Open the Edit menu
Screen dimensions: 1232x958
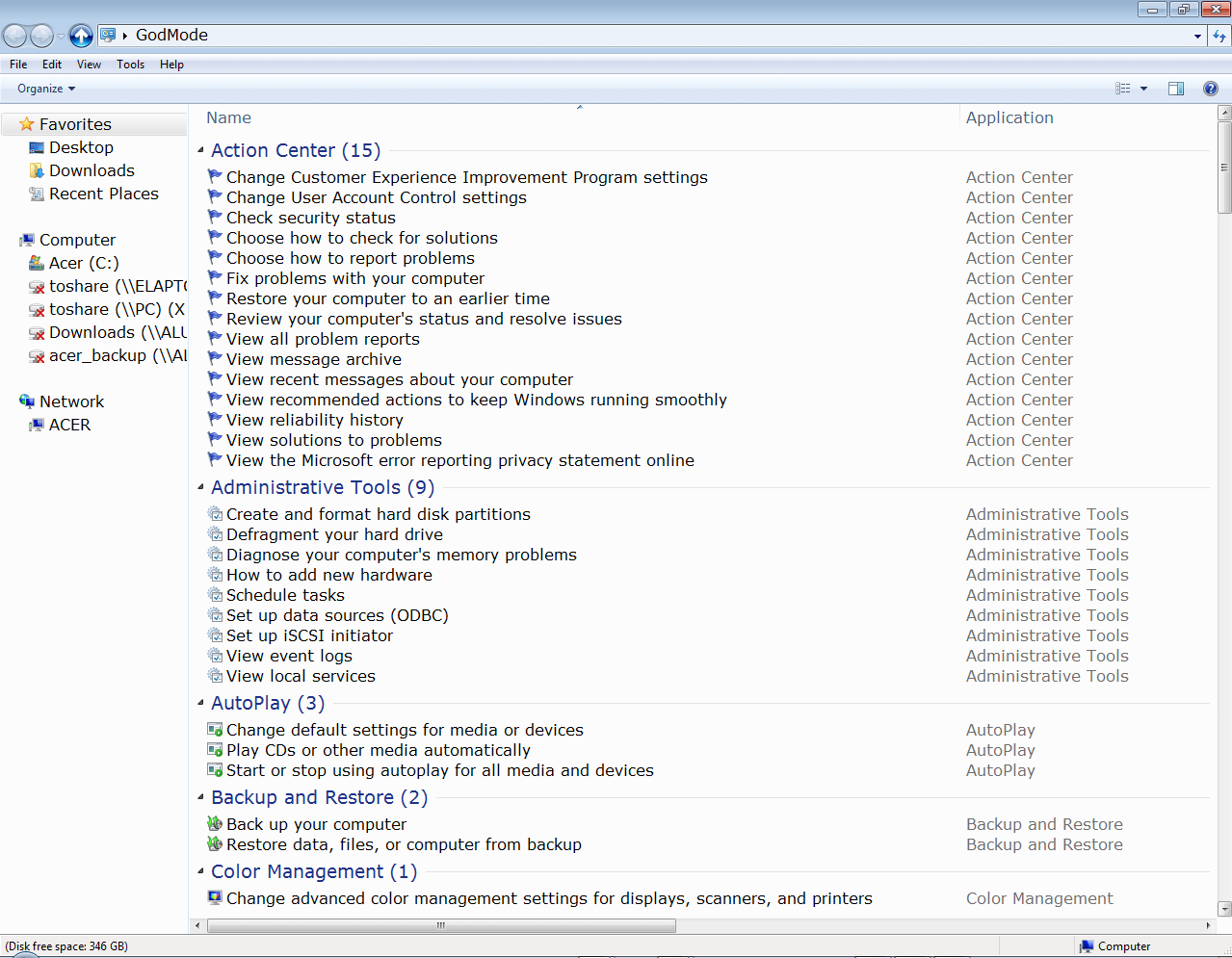click(52, 65)
